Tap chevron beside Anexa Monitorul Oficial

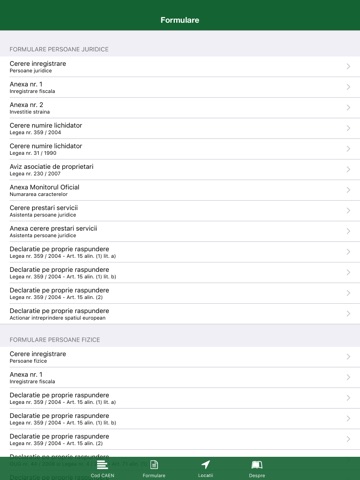point(348,190)
